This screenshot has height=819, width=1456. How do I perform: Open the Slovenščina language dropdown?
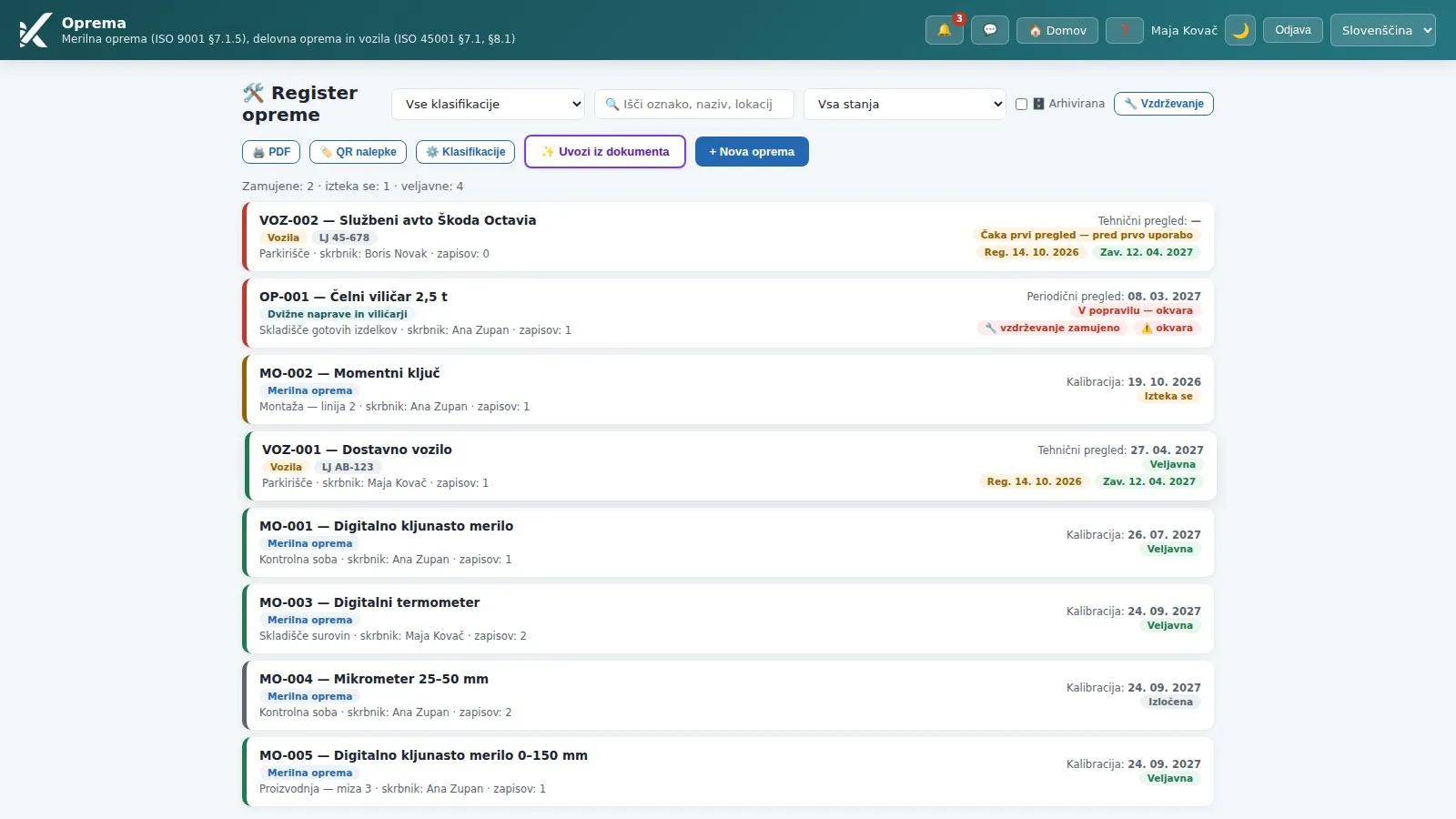click(x=1383, y=30)
